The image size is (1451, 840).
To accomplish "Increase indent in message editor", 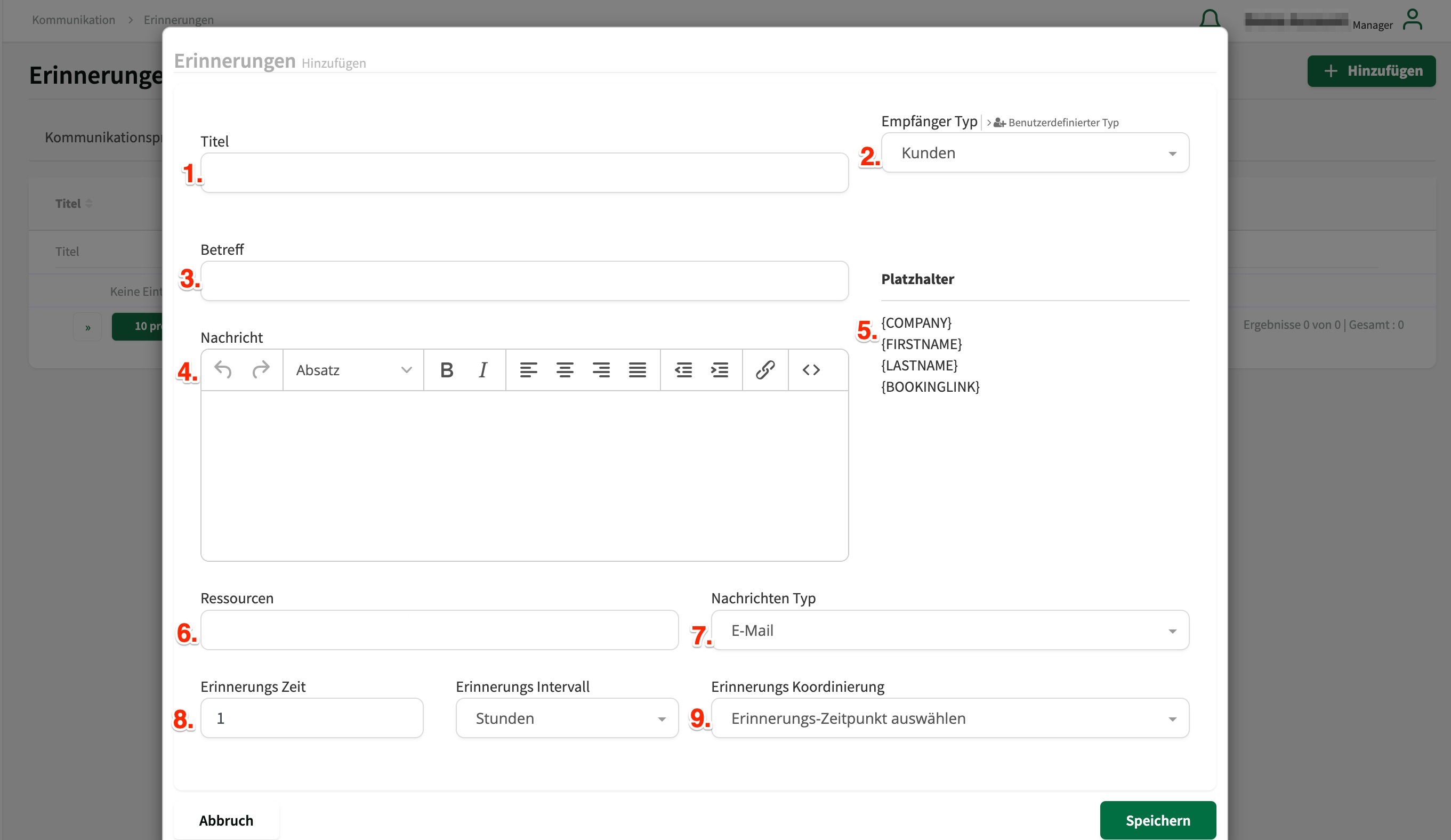I will click(719, 369).
